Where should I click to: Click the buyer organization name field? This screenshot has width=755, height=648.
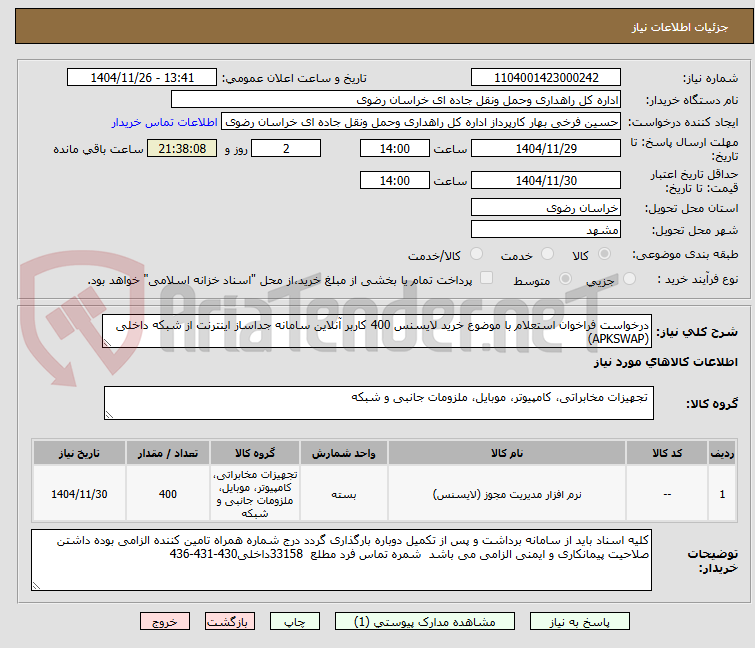396,100
